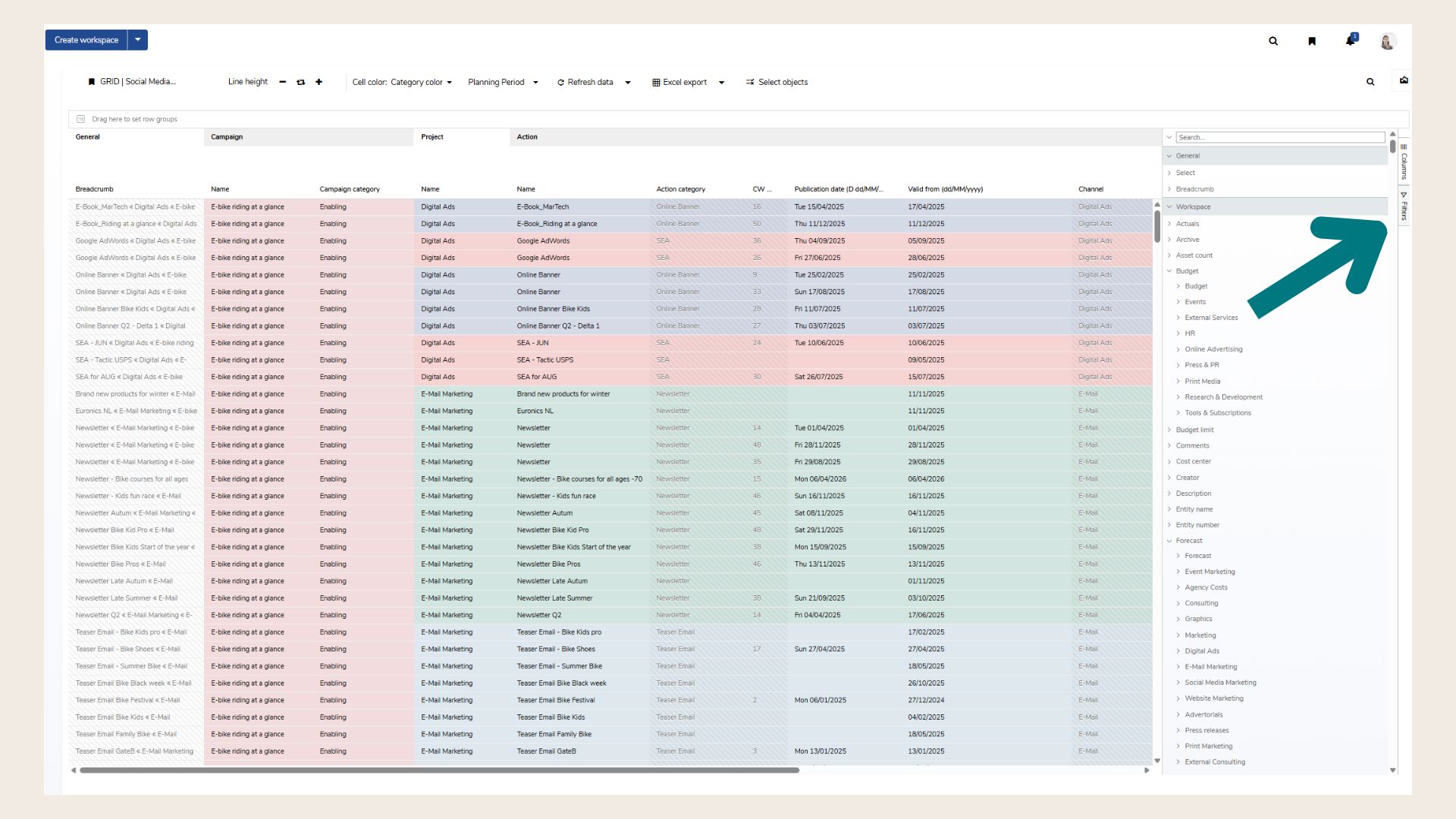Click the Select objects button
Viewport: 1456px width, 819px height.
click(777, 82)
